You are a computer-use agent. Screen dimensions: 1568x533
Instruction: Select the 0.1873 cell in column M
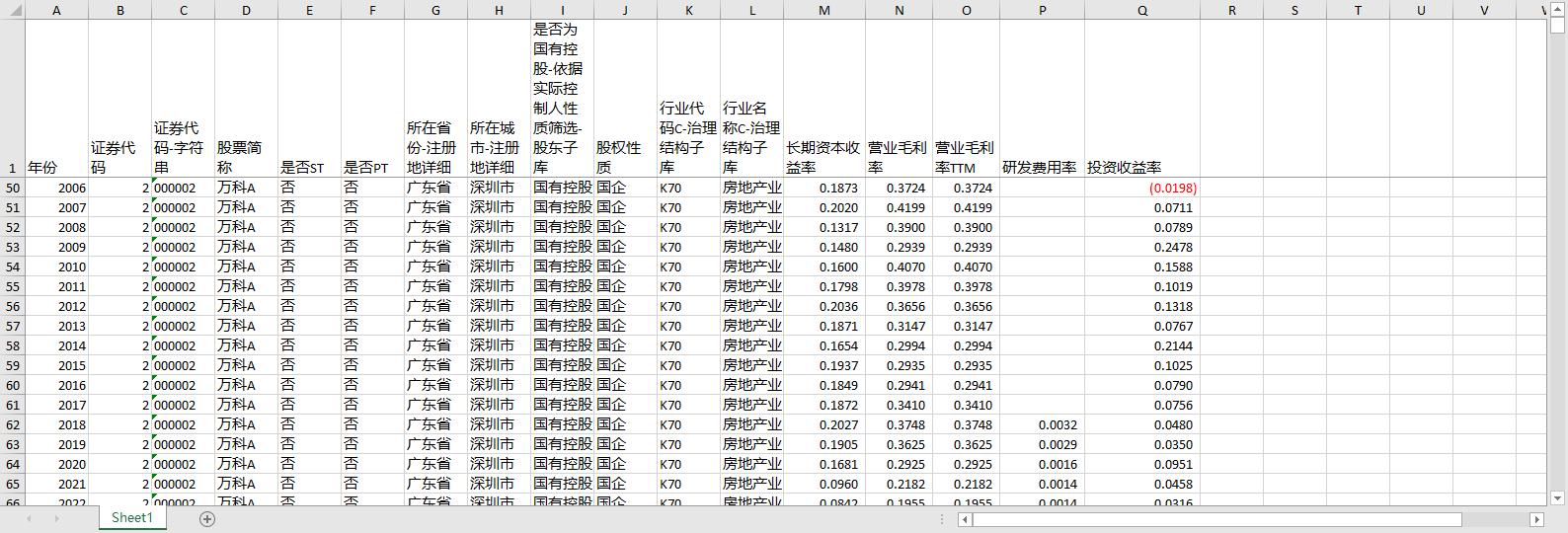click(824, 188)
